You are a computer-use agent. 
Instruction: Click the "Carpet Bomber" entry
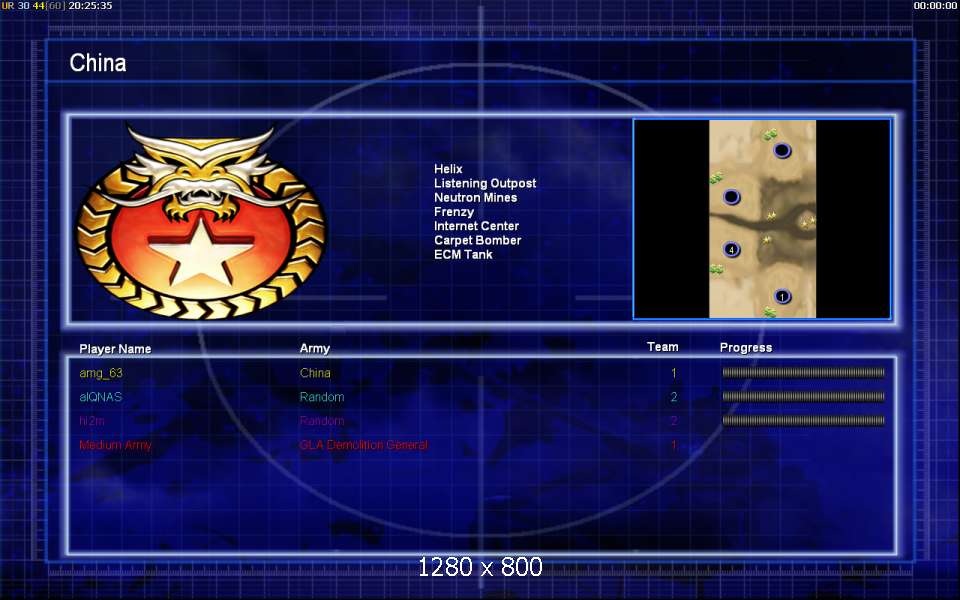(x=478, y=240)
